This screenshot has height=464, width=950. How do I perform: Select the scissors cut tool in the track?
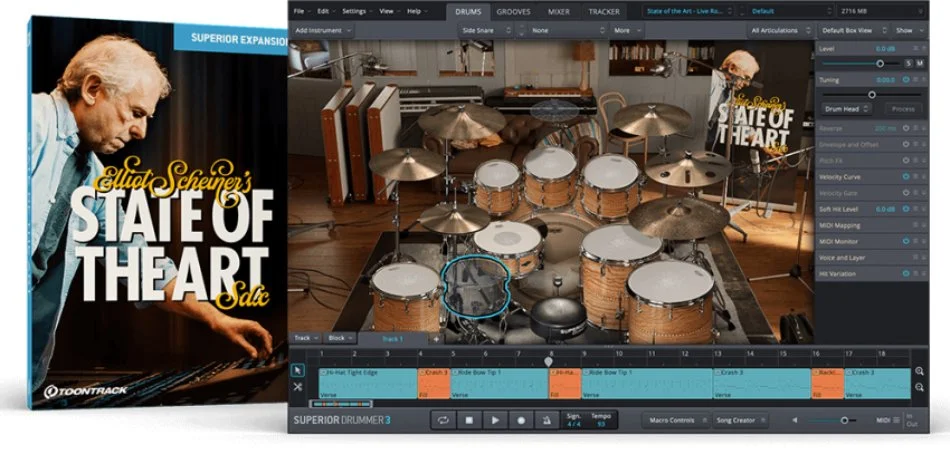(x=297, y=386)
